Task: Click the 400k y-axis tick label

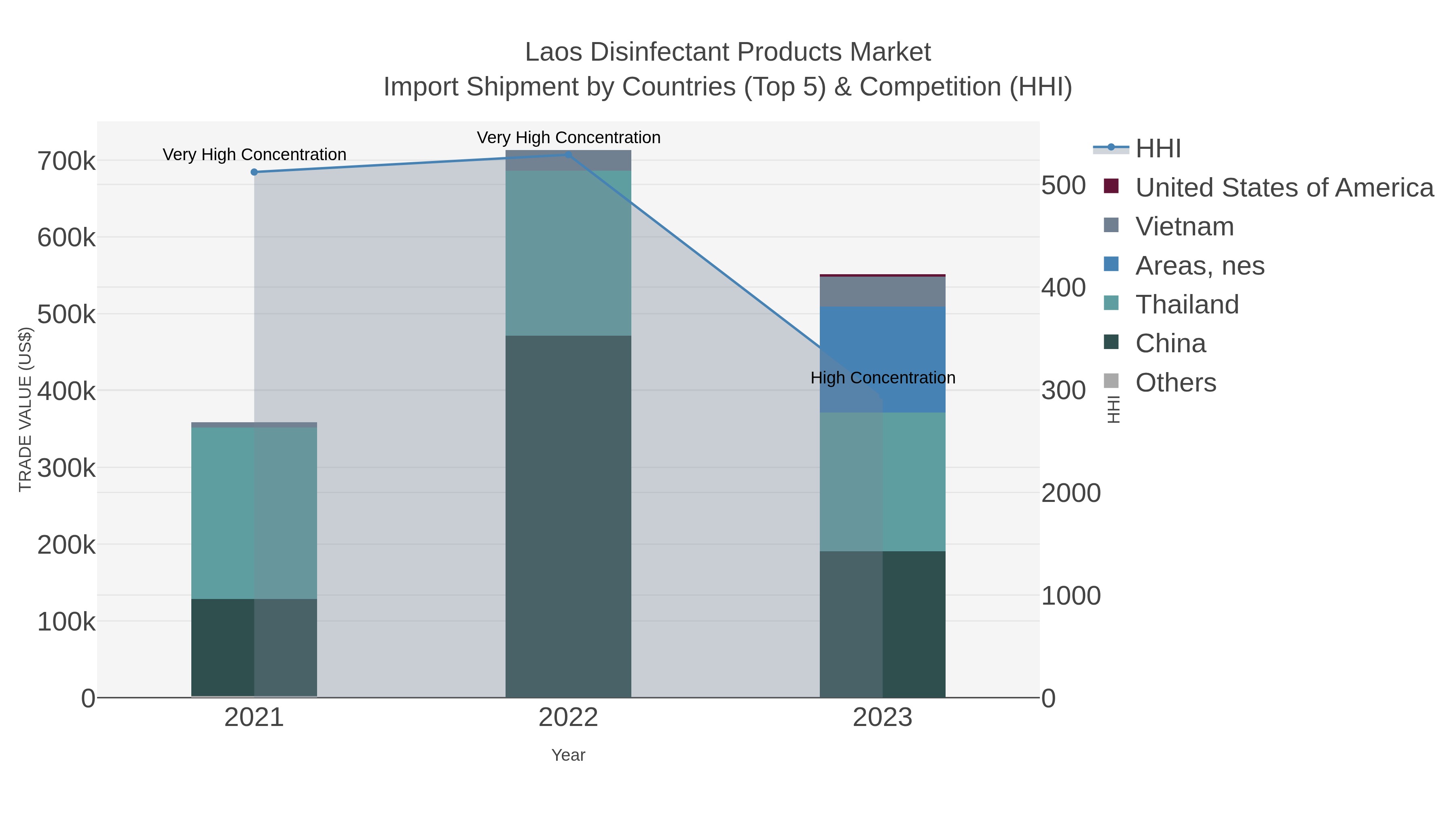Action: 67,391
